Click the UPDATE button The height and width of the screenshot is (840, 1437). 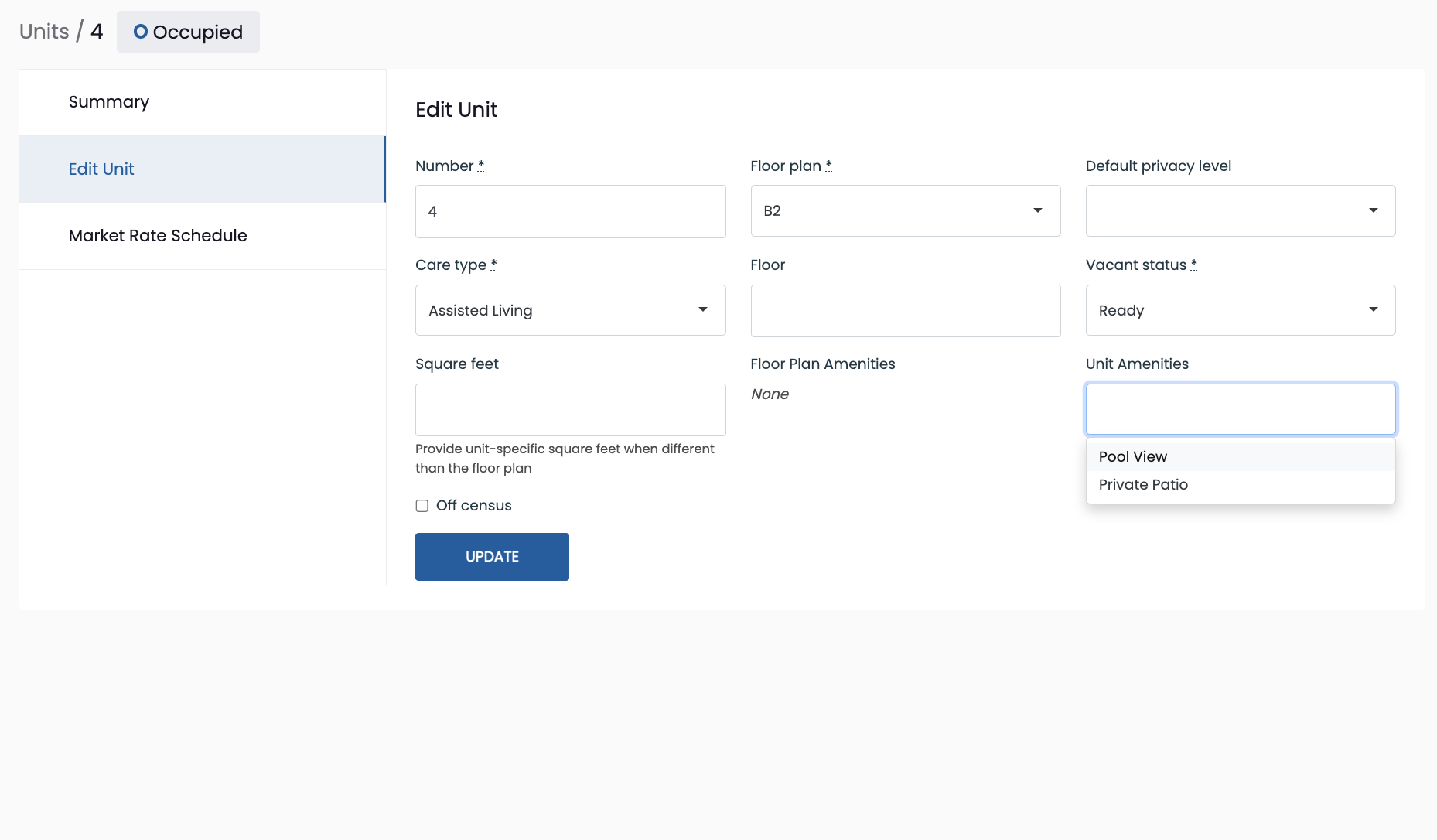(x=492, y=557)
